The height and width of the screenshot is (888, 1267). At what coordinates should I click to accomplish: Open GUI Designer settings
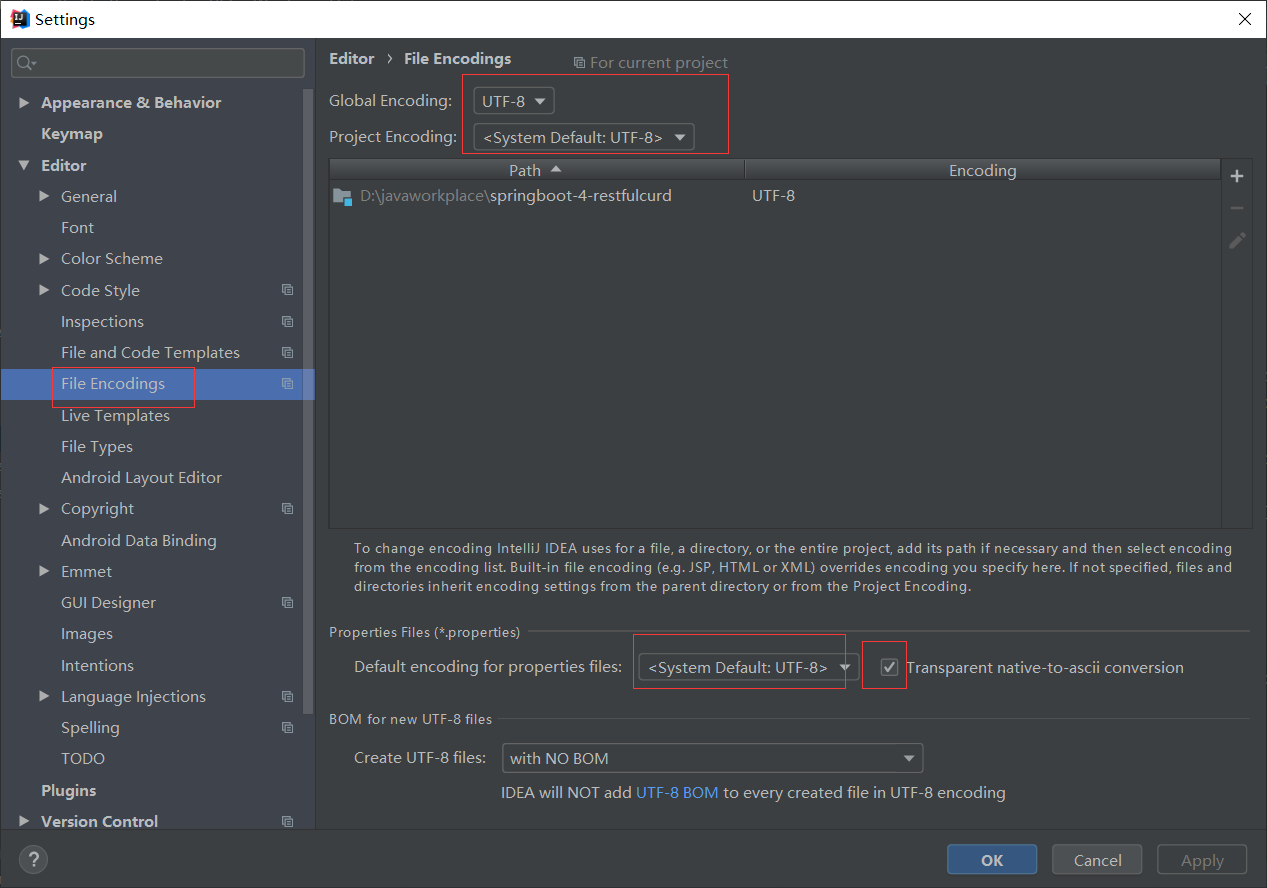[x=108, y=602]
